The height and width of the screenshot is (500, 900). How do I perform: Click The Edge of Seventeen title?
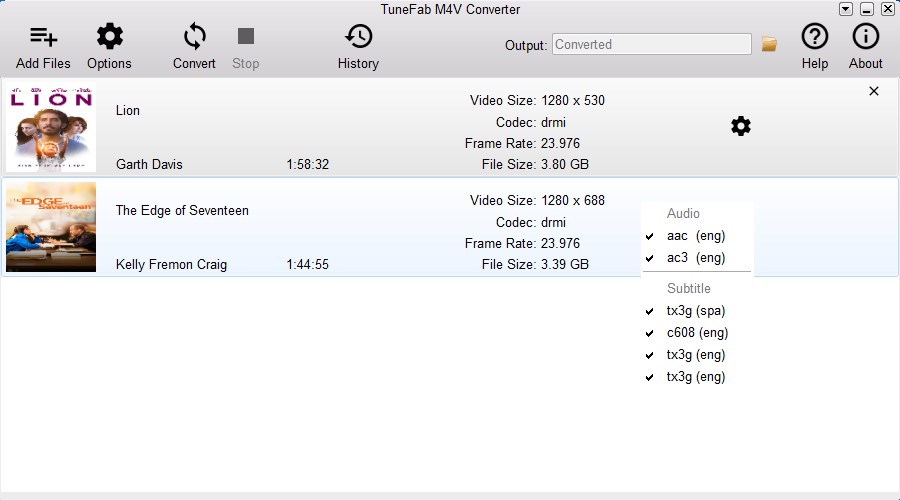click(x=182, y=211)
